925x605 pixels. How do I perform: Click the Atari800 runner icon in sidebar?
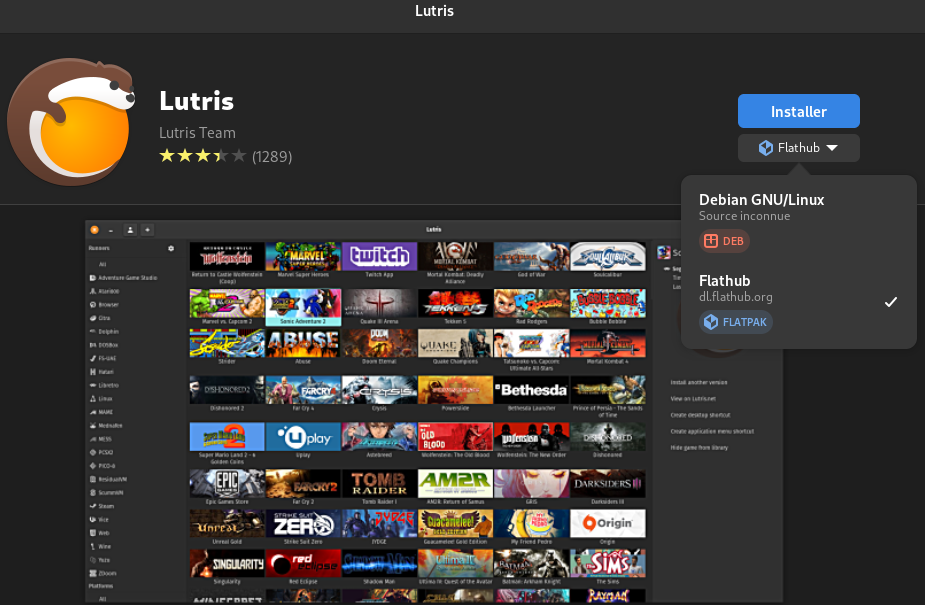point(93,291)
